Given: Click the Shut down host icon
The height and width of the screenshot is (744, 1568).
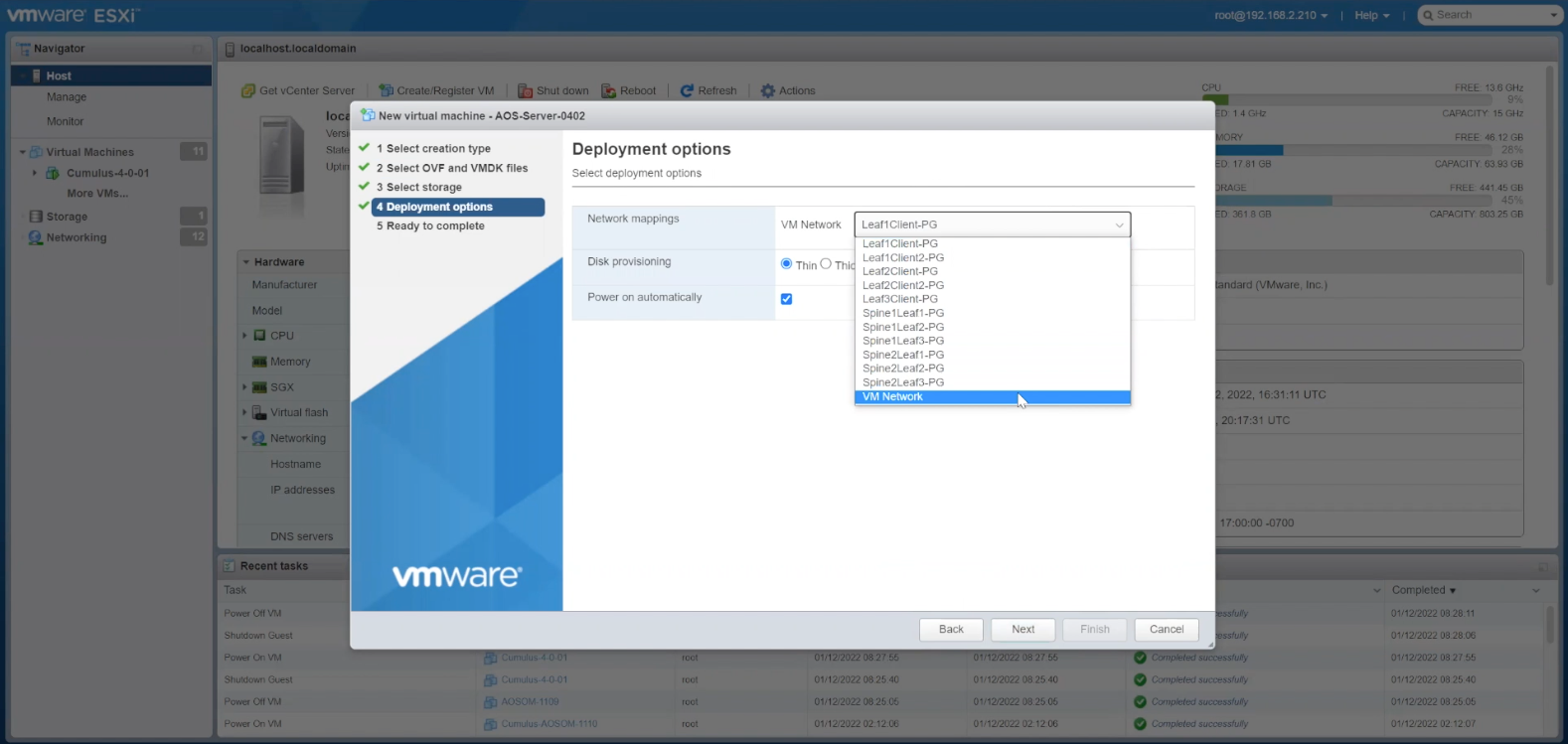Looking at the screenshot, I should (x=526, y=90).
